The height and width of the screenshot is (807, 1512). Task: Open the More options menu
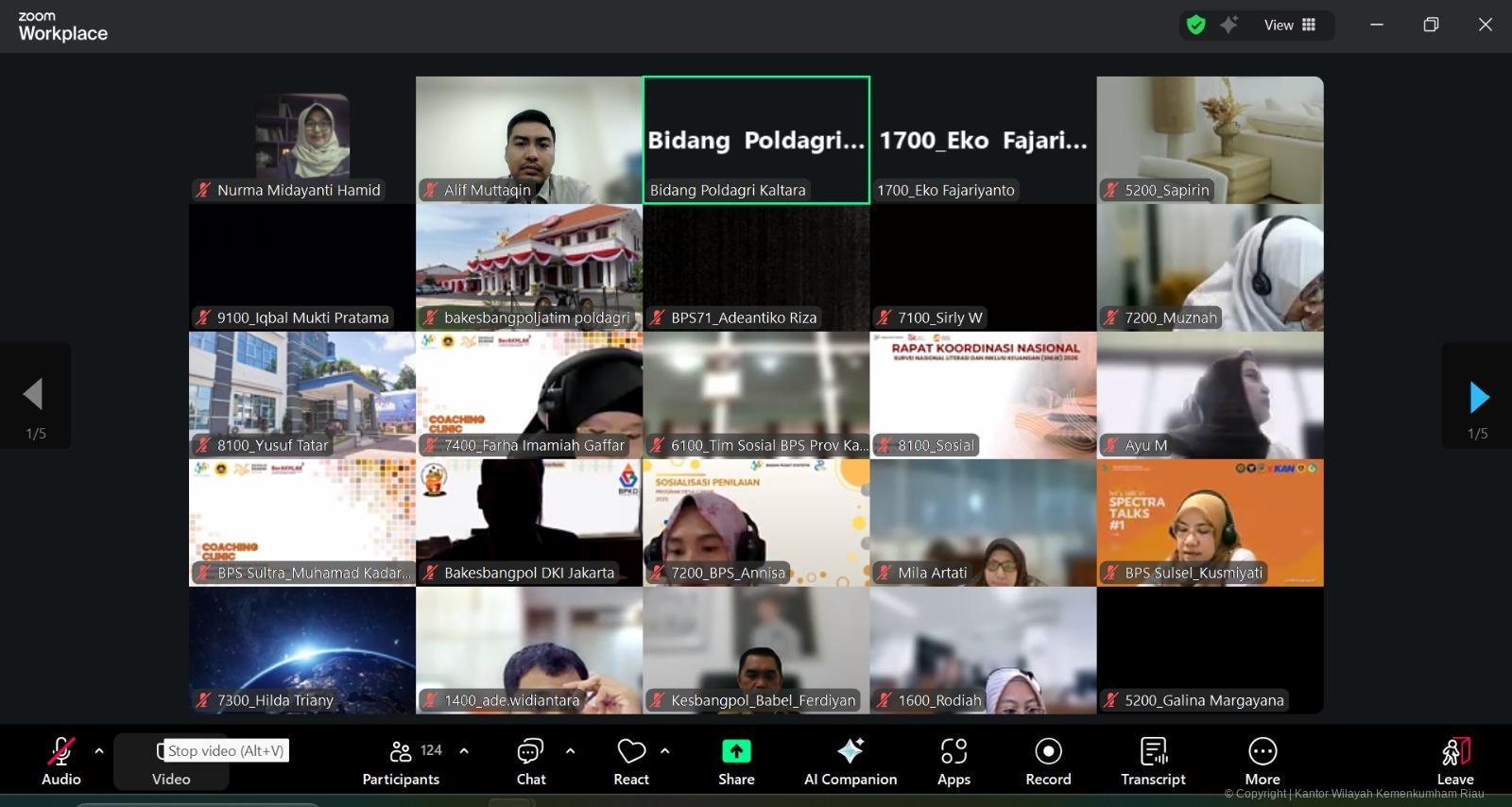(1262, 762)
